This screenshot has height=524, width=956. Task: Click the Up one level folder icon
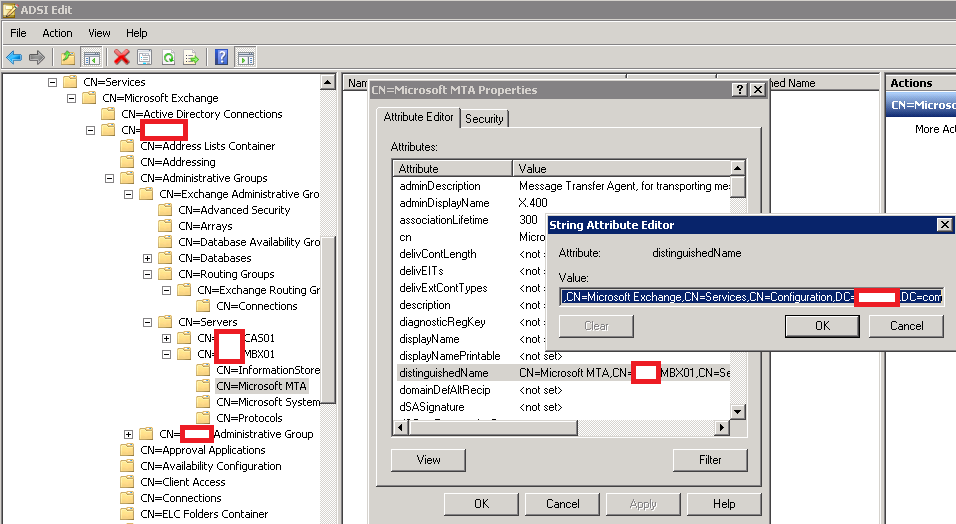tap(68, 58)
